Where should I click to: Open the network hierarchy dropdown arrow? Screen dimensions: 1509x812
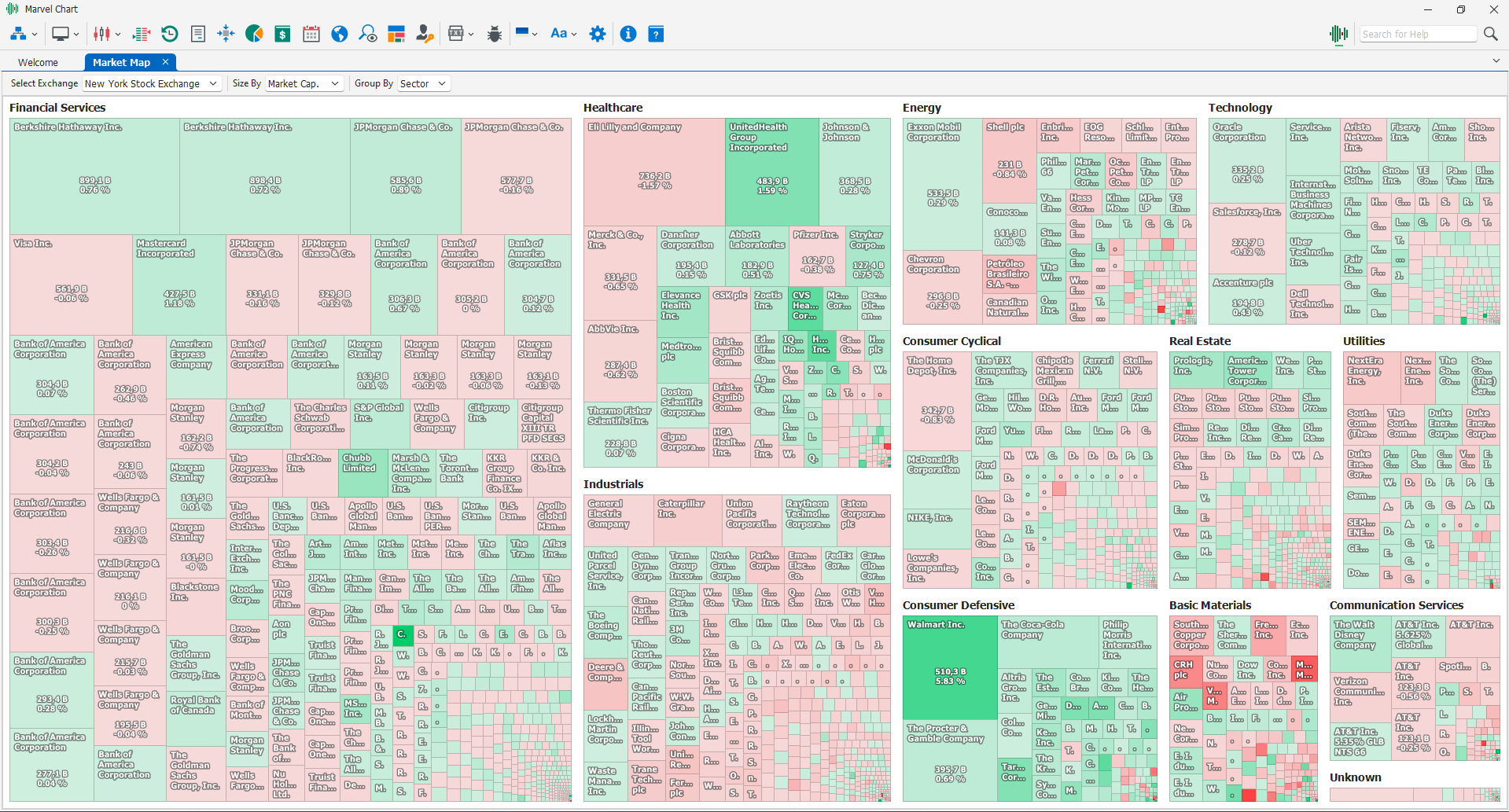[35, 35]
